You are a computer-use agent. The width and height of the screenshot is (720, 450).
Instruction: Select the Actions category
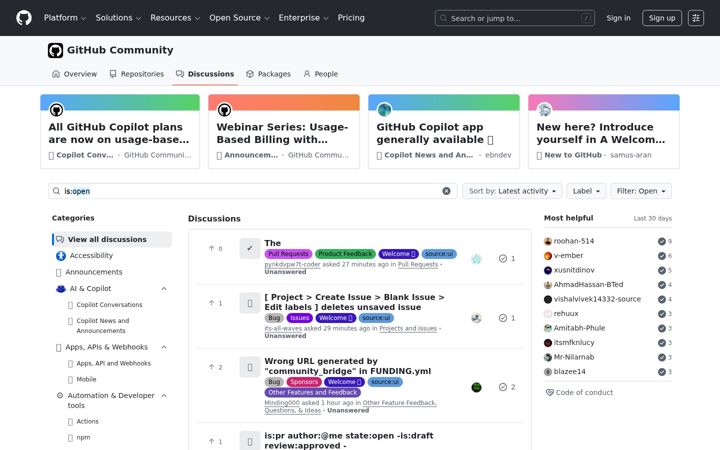pos(87,422)
